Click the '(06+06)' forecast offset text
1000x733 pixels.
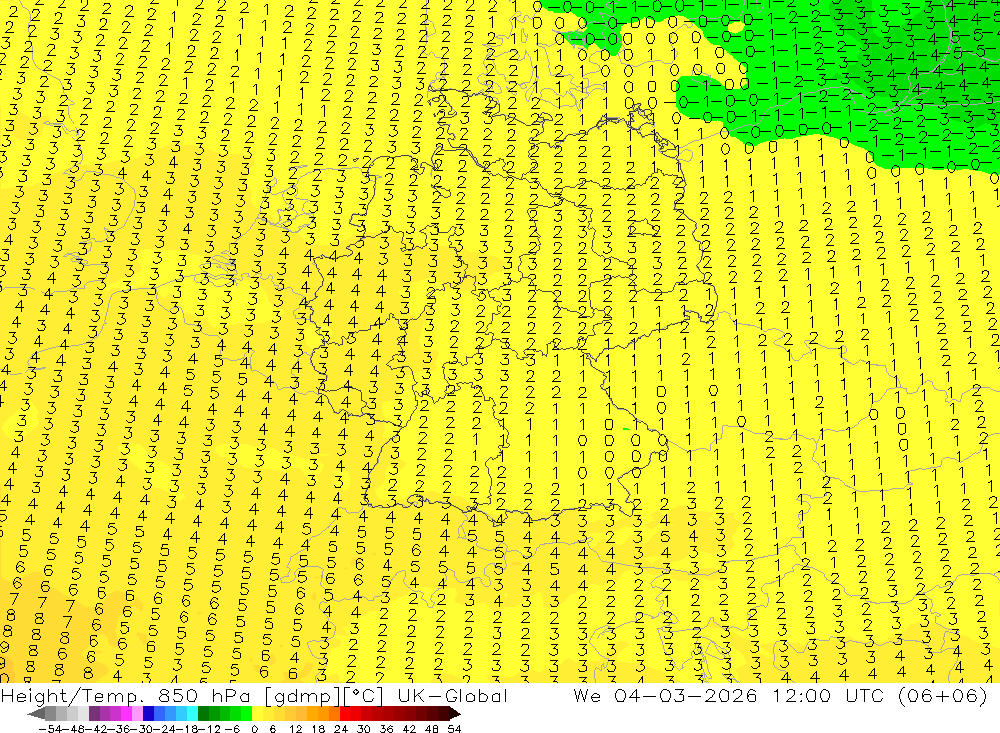(943, 696)
